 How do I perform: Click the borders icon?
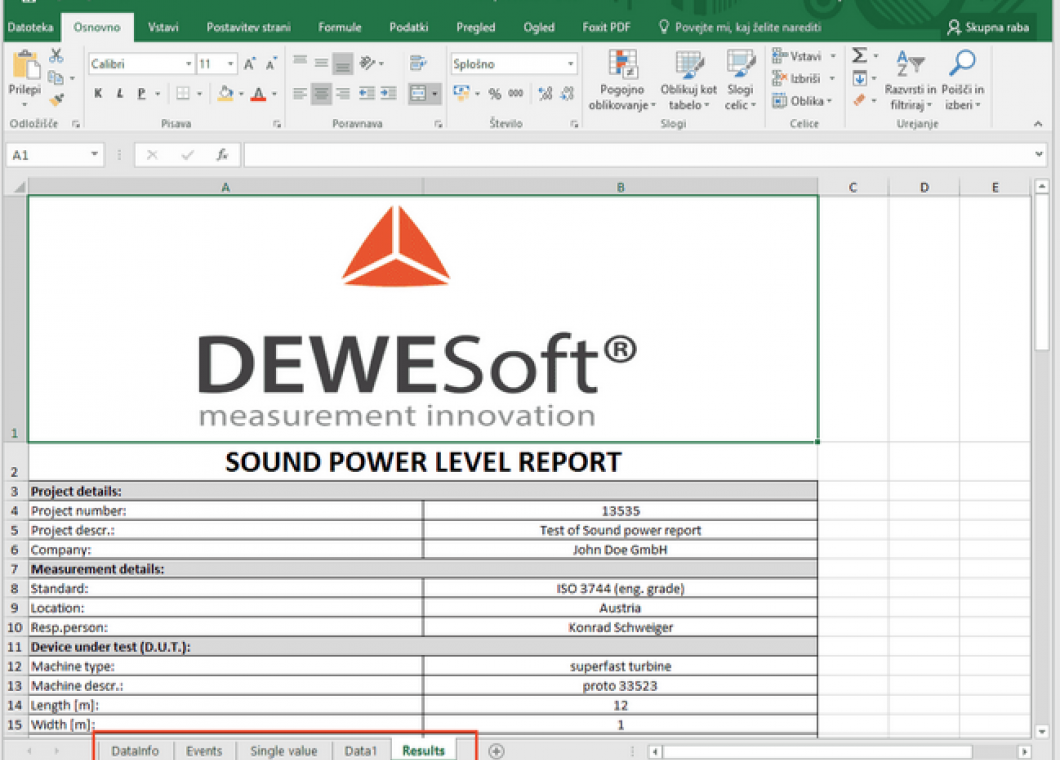tap(183, 93)
